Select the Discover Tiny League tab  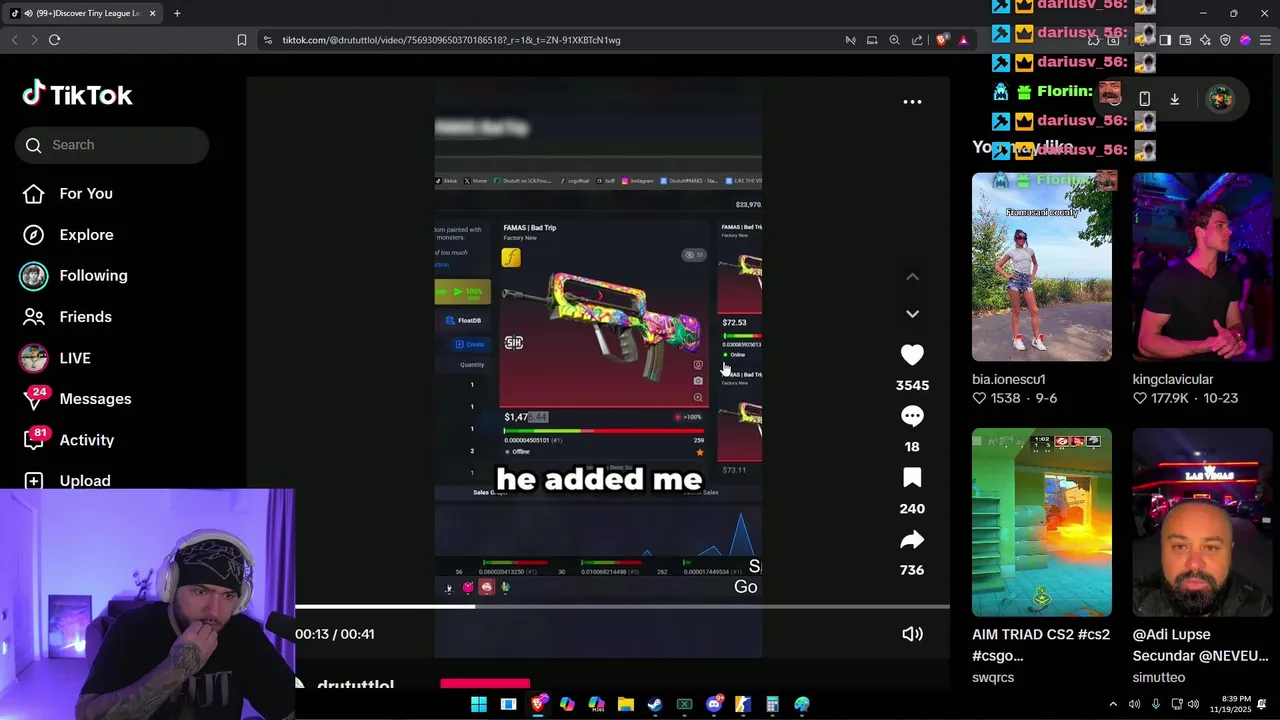coord(80,13)
